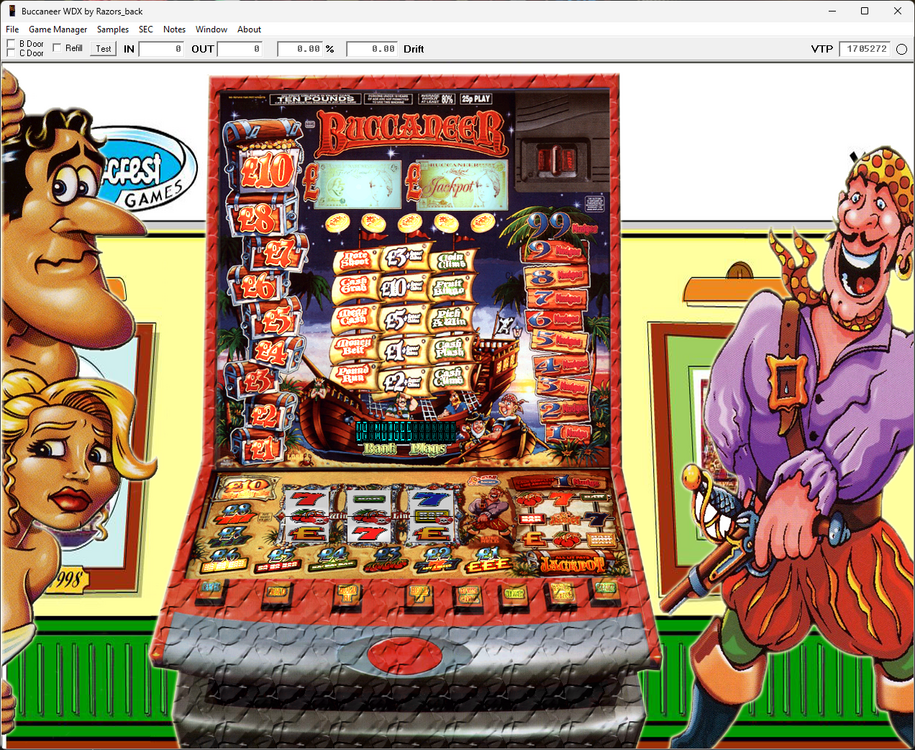Click the Plays label under the LED display
This screenshot has width=915, height=750.
click(x=428, y=448)
